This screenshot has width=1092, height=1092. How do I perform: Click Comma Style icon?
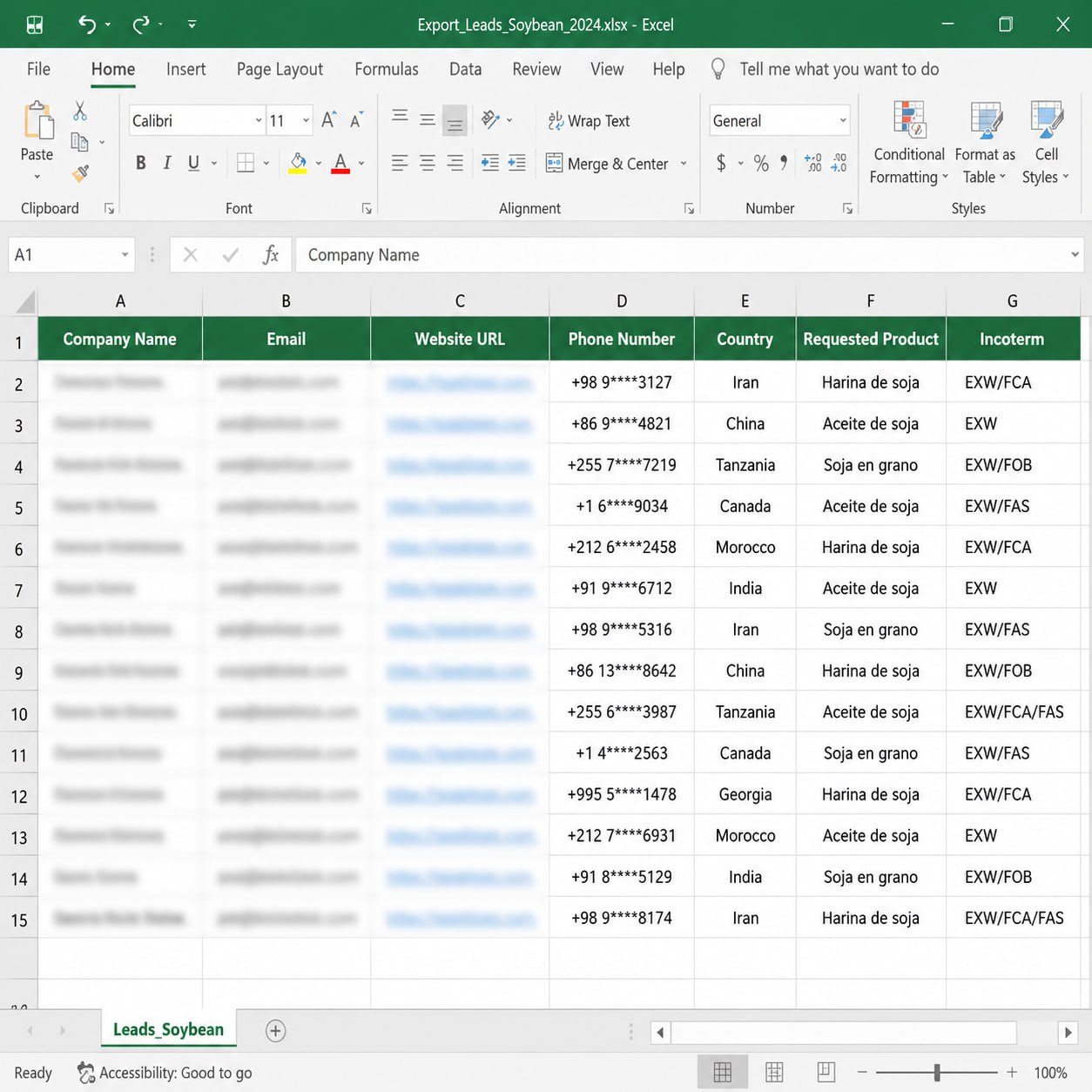coord(785,163)
